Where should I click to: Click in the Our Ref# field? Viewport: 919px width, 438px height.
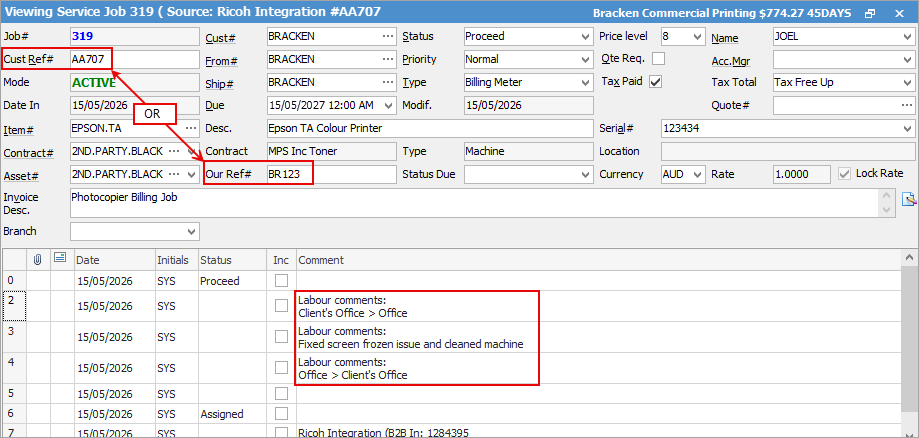331,174
